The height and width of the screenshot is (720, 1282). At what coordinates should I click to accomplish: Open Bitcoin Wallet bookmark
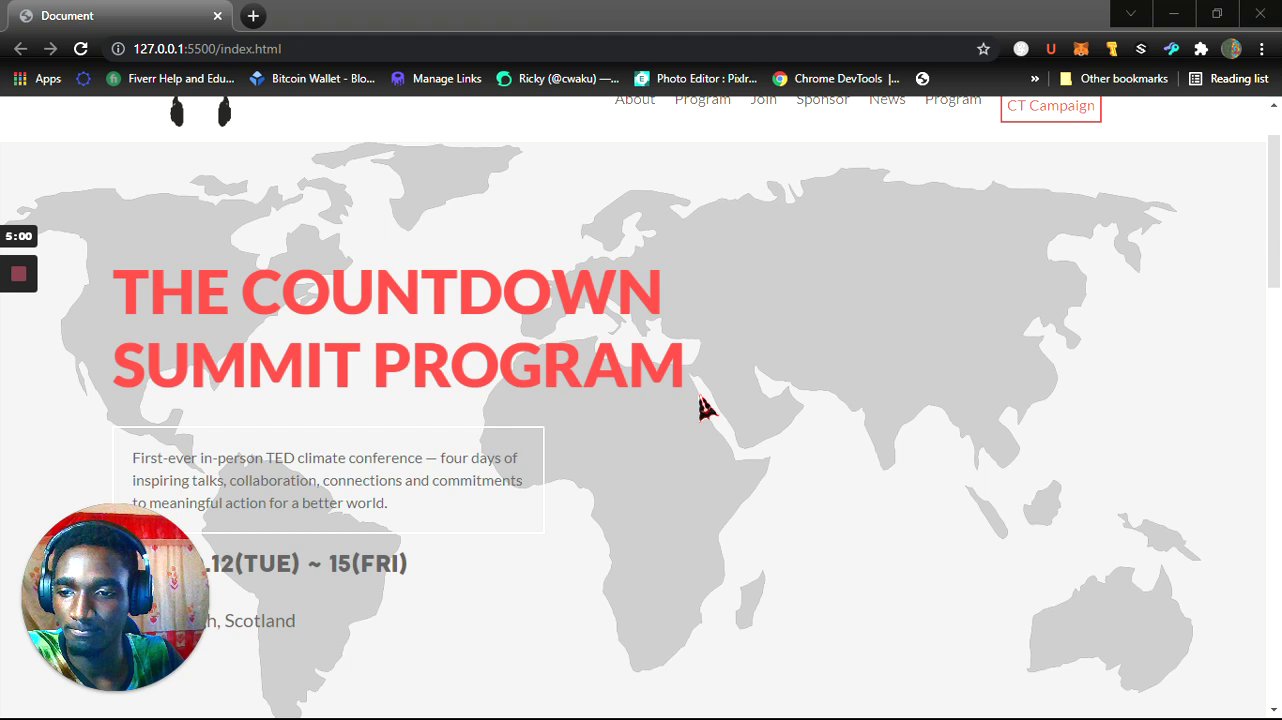pos(312,79)
